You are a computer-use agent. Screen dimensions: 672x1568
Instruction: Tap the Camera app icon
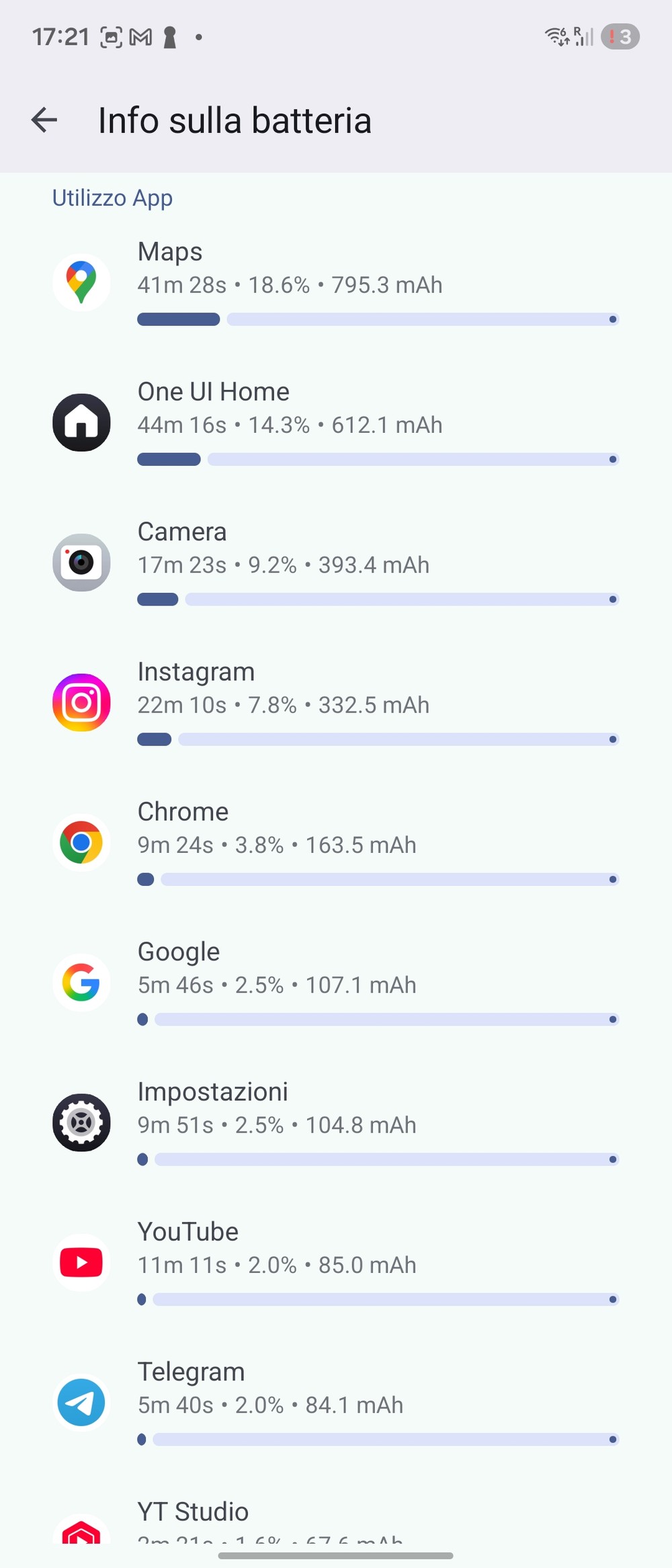tap(81, 563)
